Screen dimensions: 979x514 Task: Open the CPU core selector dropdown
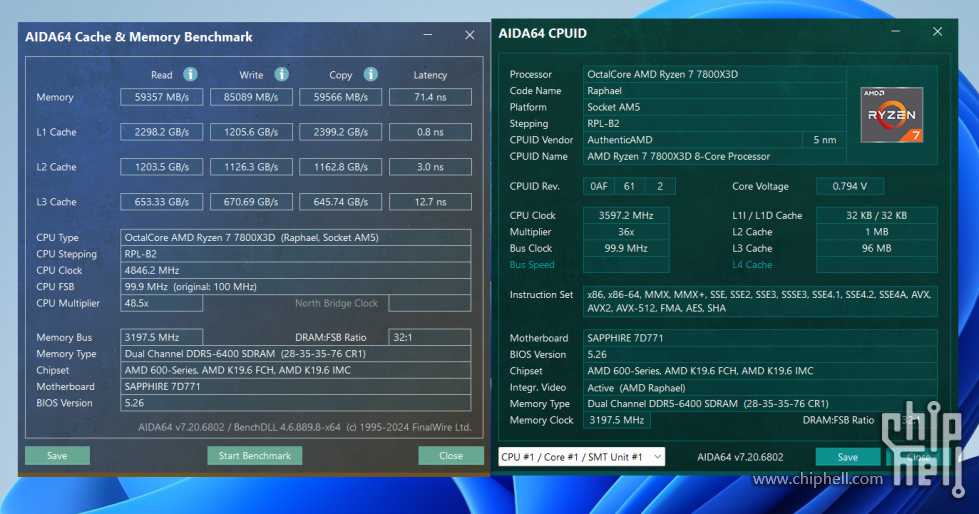pos(581,457)
